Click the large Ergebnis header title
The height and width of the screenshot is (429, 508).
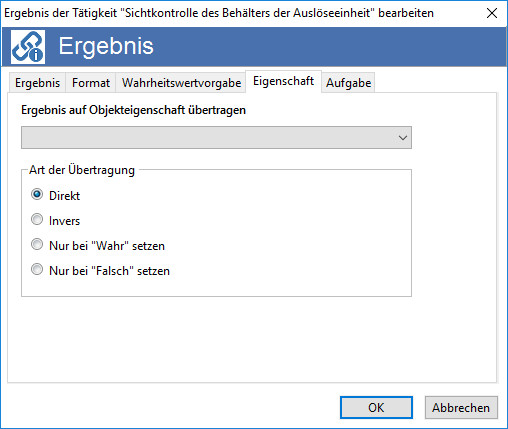coord(106,46)
